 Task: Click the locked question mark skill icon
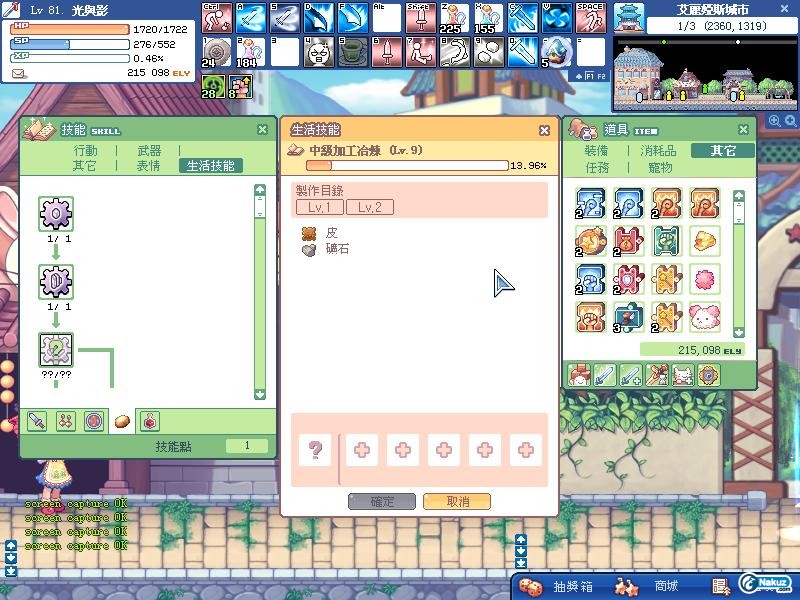[x=56, y=349]
